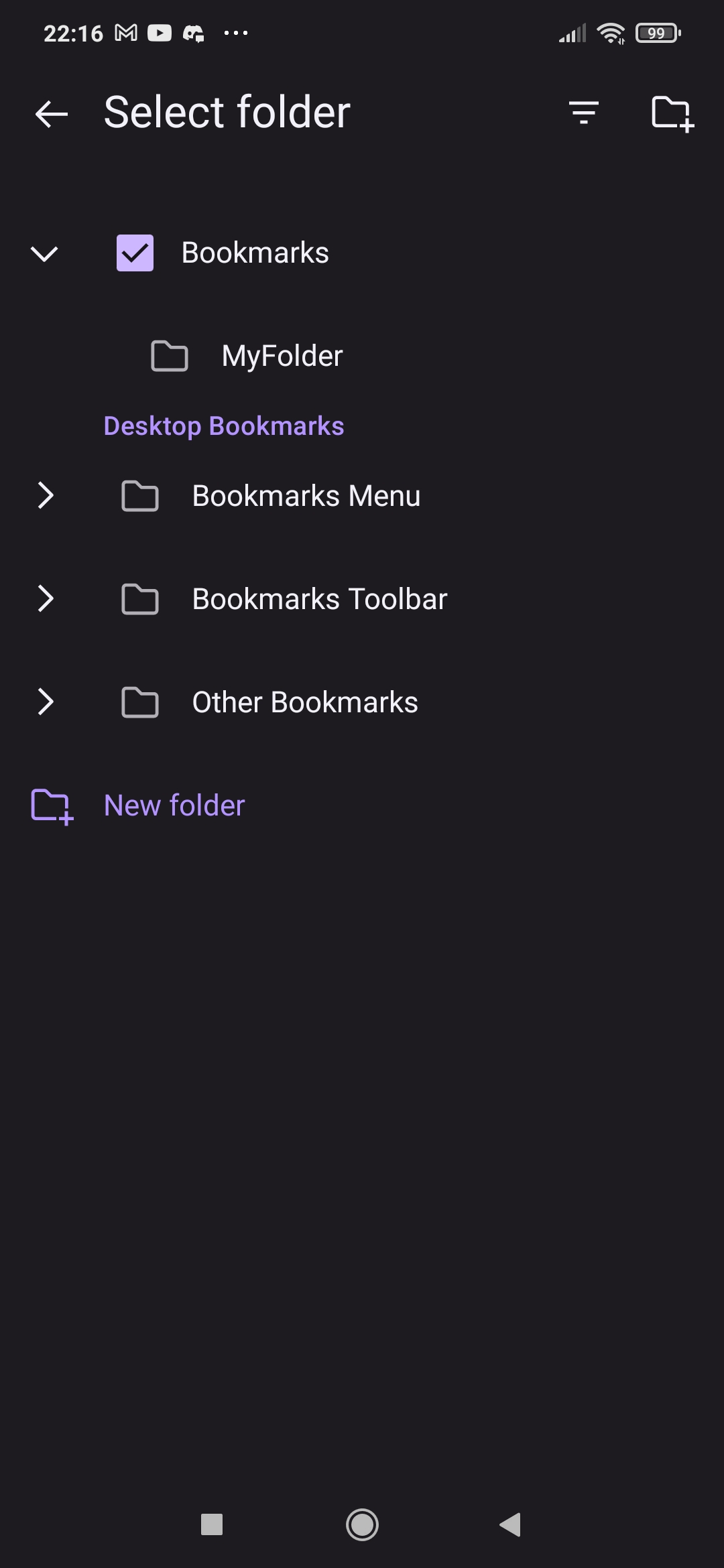Open the sort filter icon
Screen dimensions: 724x1568
click(583, 112)
